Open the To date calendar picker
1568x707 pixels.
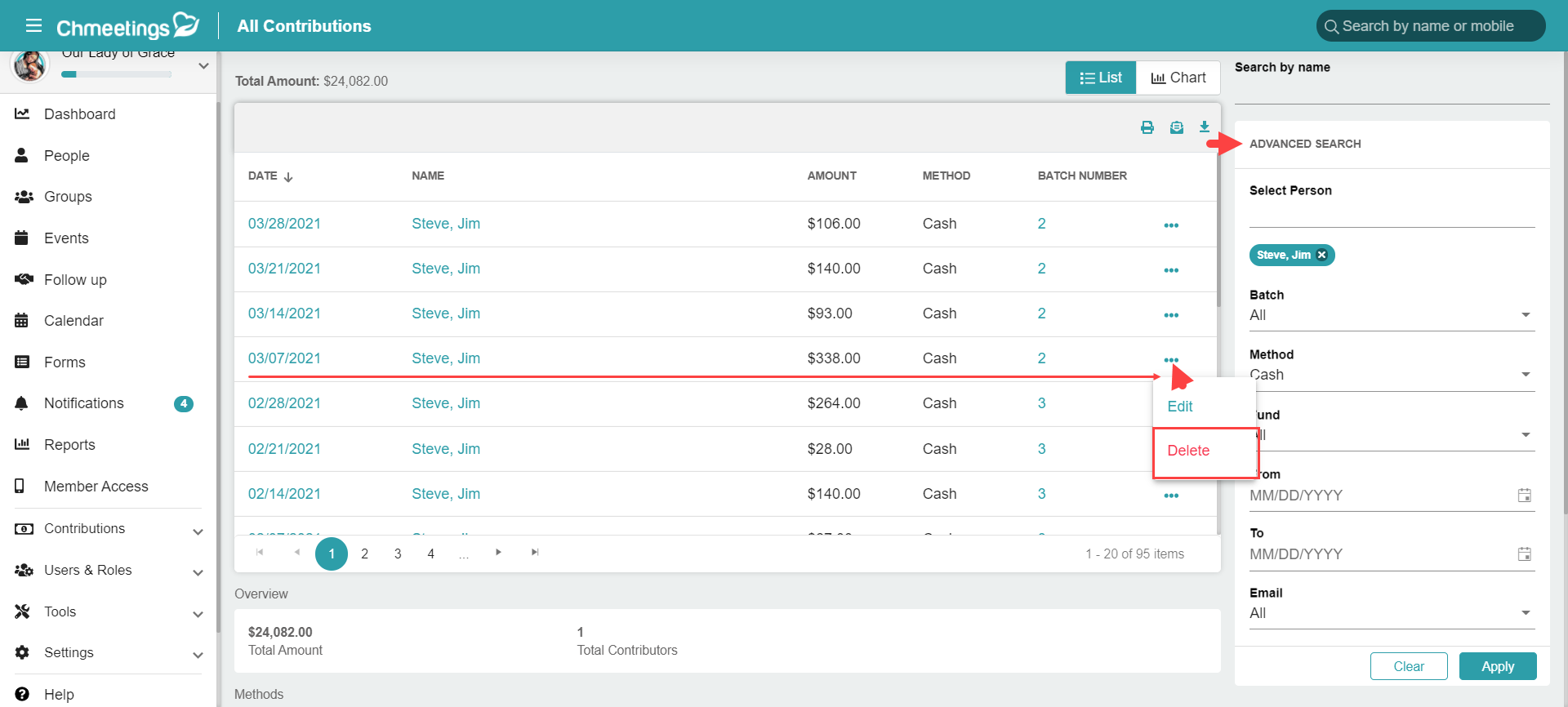(1524, 554)
